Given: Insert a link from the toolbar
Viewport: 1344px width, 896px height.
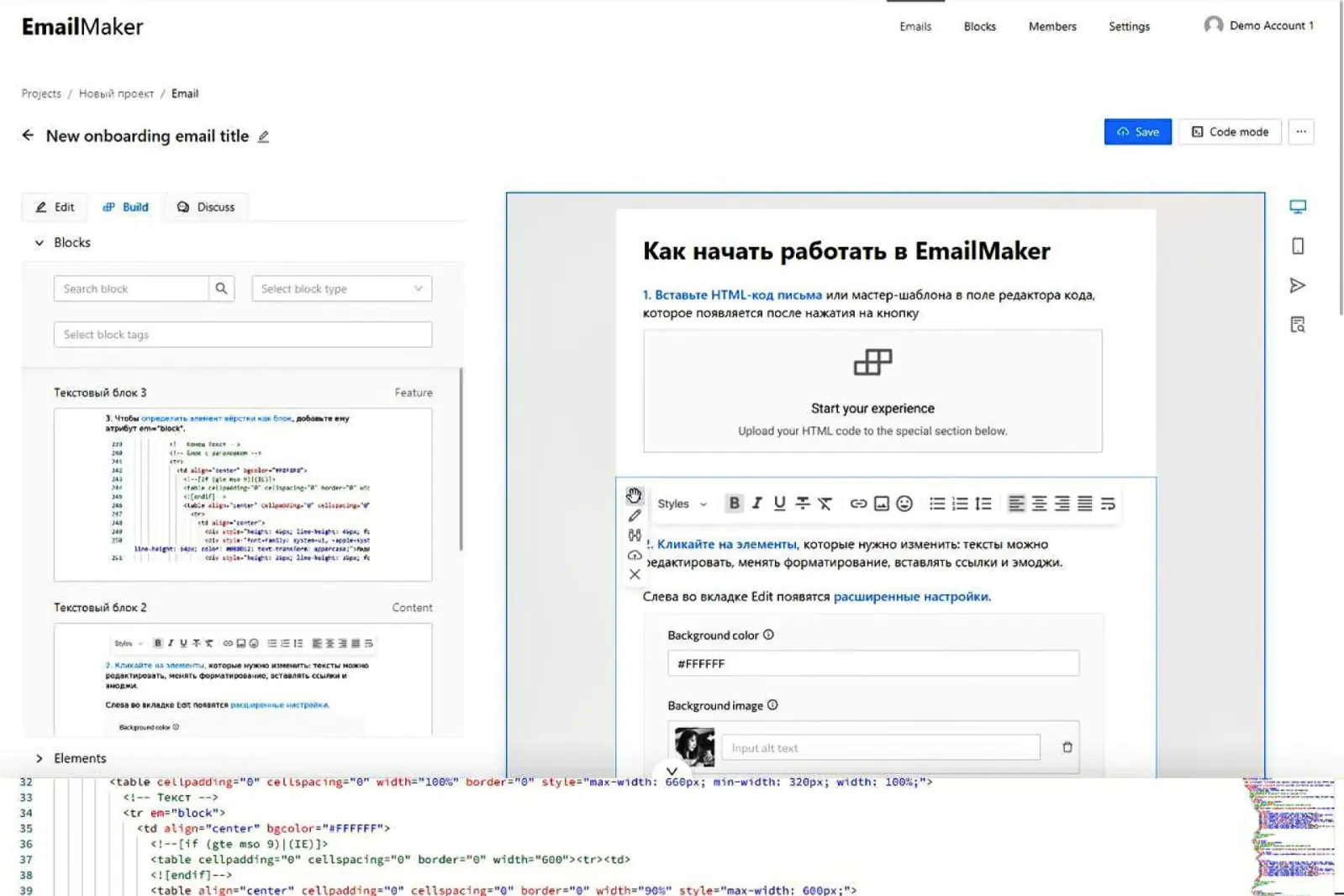Looking at the screenshot, I should coord(858,503).
